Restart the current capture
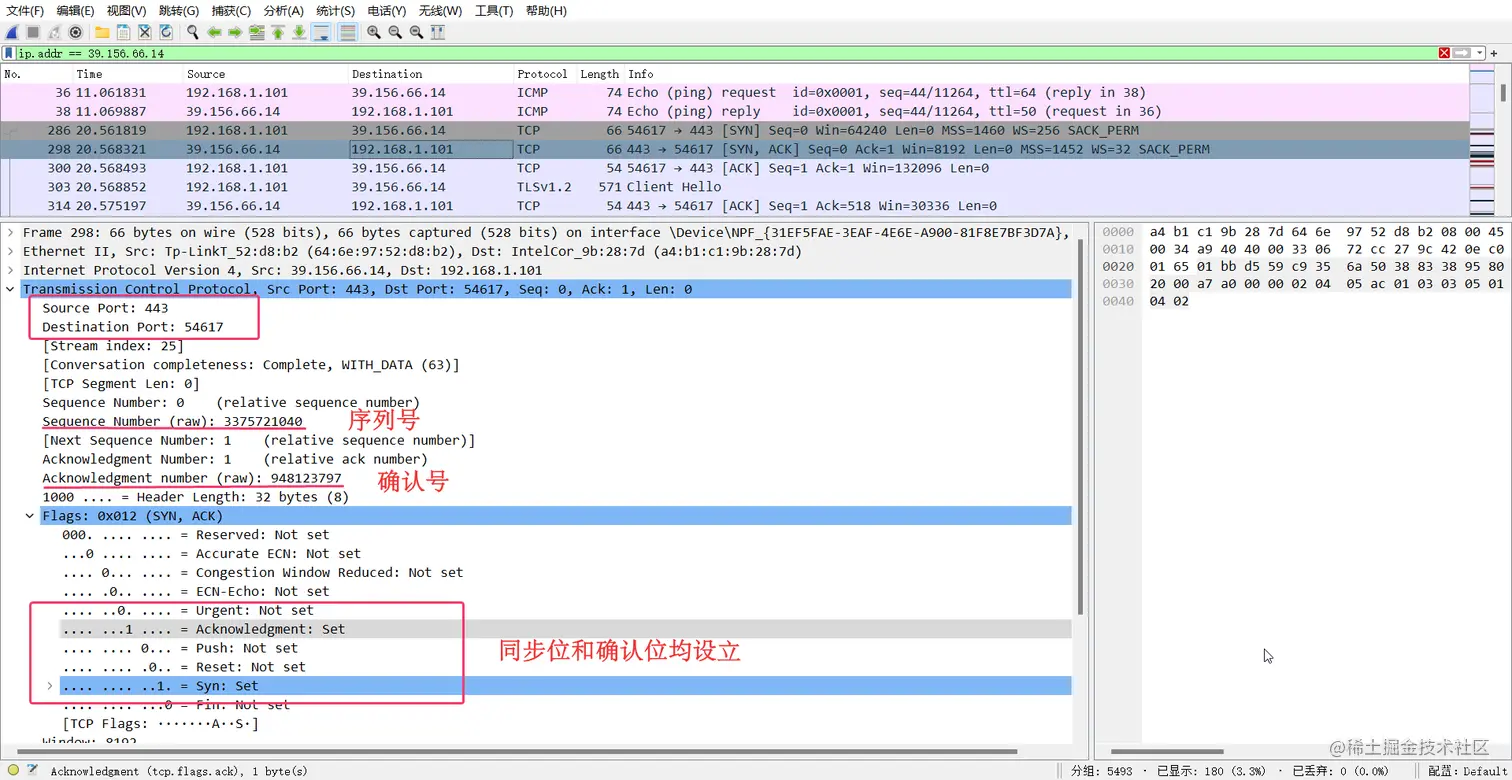 (x=54, y=32)
